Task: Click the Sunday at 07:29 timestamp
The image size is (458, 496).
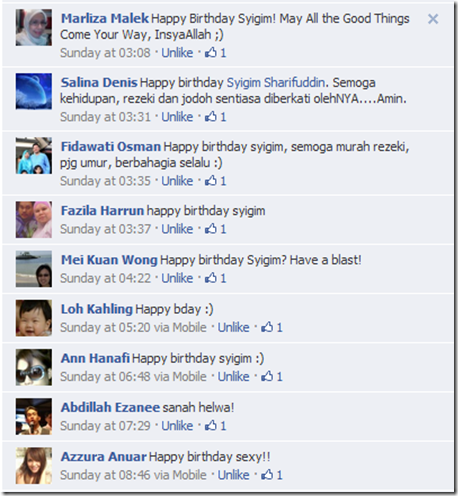Action: [105, 426]
